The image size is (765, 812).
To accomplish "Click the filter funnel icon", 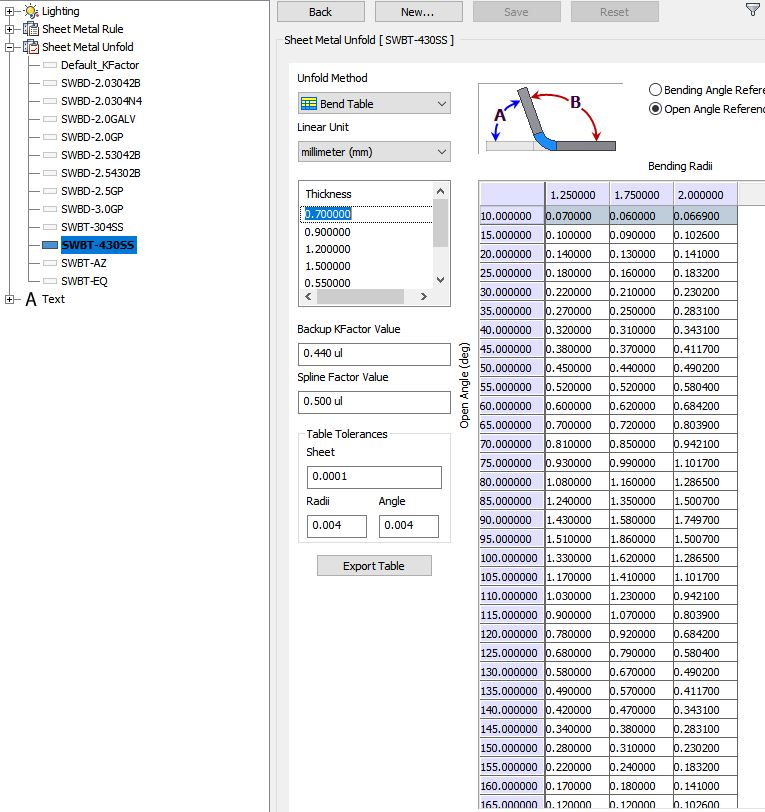I will click(752, 10).
